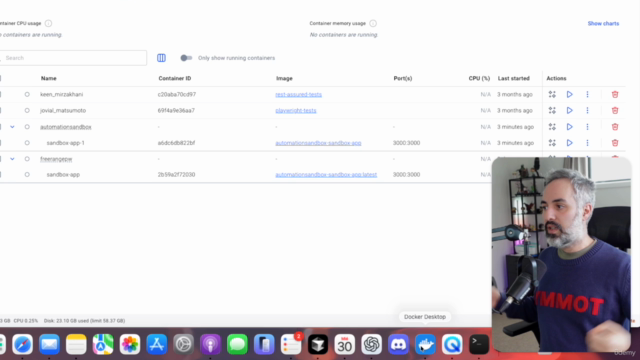Image resolution: width=640 pixels, height=360 pixels.
Task: Start the sandbox-app-1 container with play icon
Action: pos(569,143)
